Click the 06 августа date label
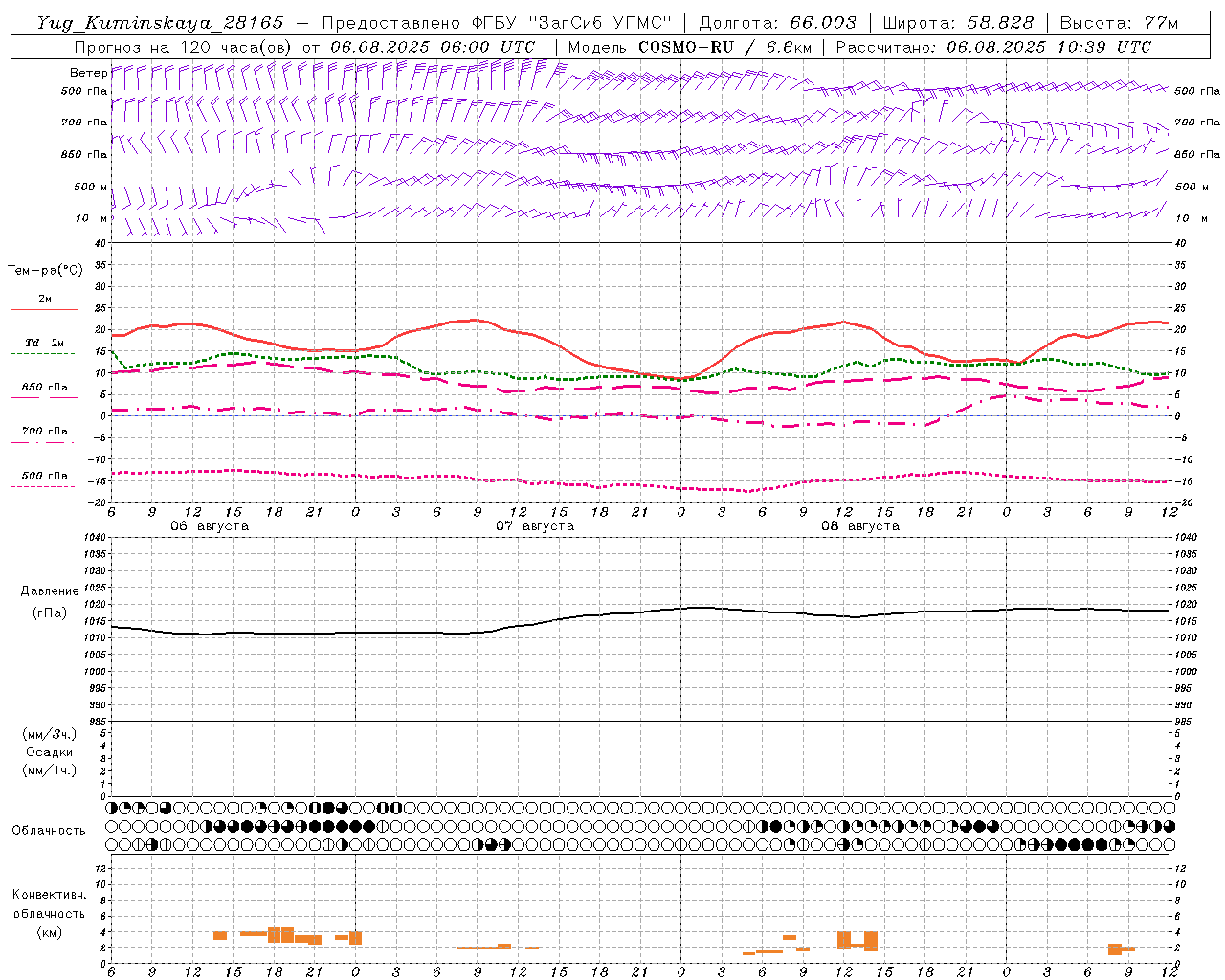The width and height of the screenshot is (1225, 980). (210, 526)
